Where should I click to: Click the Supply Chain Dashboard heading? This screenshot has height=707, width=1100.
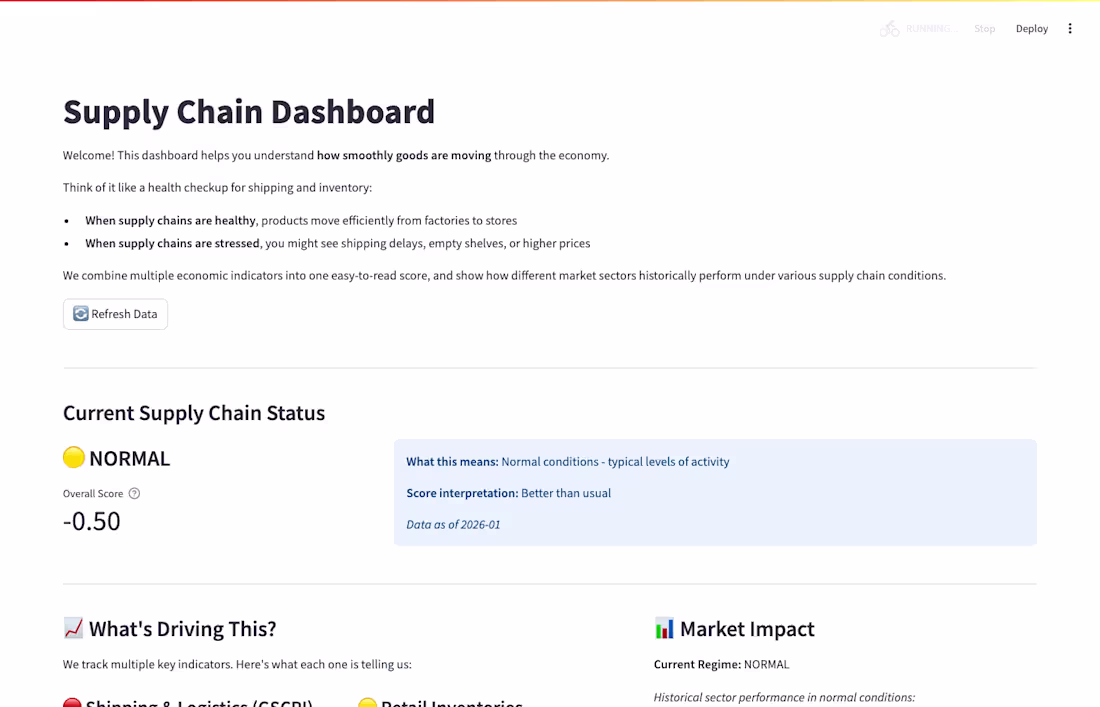click(248, 112)
